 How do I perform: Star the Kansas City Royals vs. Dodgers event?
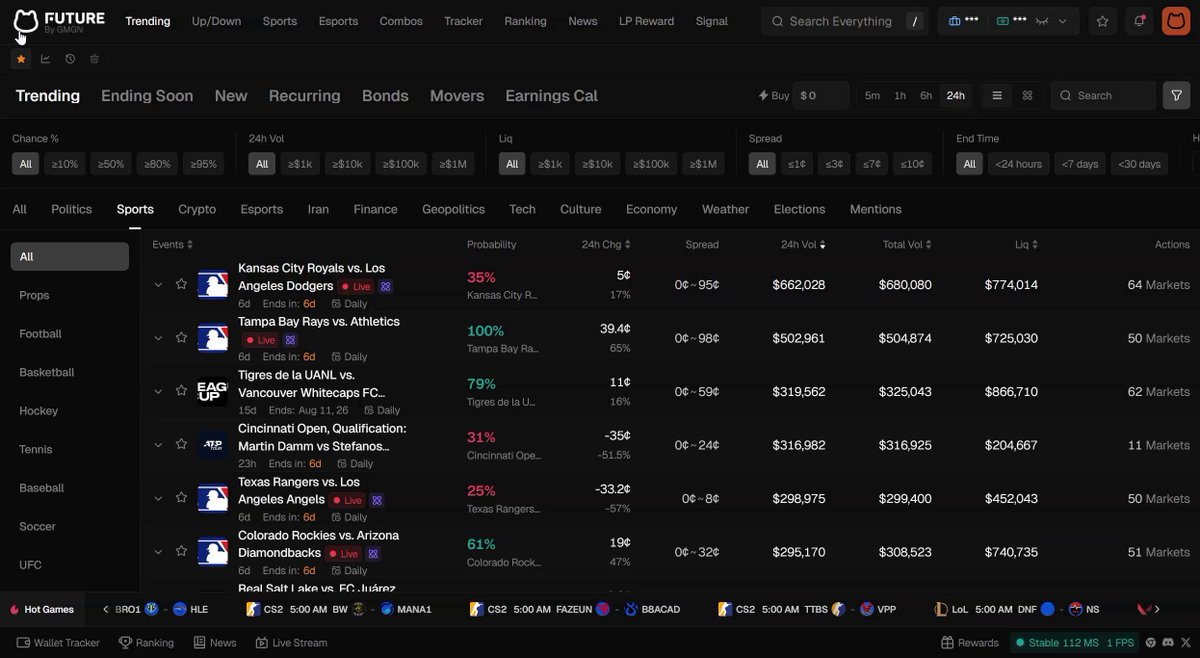click(181, 284)
